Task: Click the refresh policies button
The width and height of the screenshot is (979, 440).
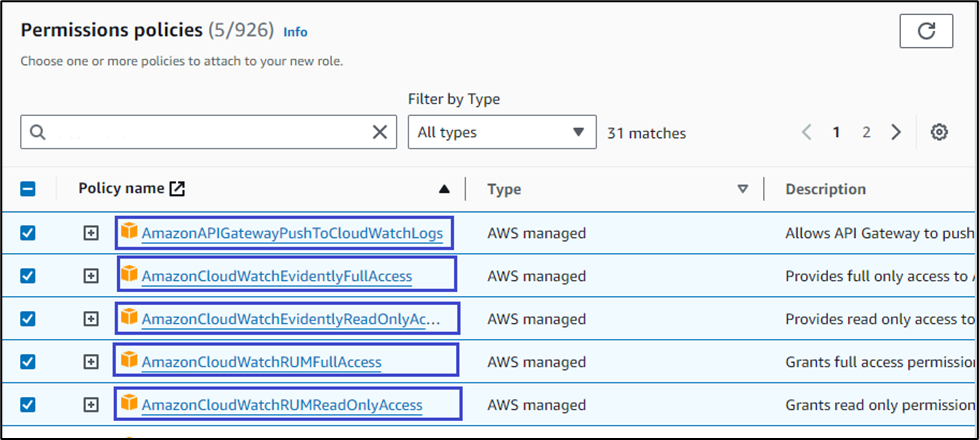Action: pos(925,32)
